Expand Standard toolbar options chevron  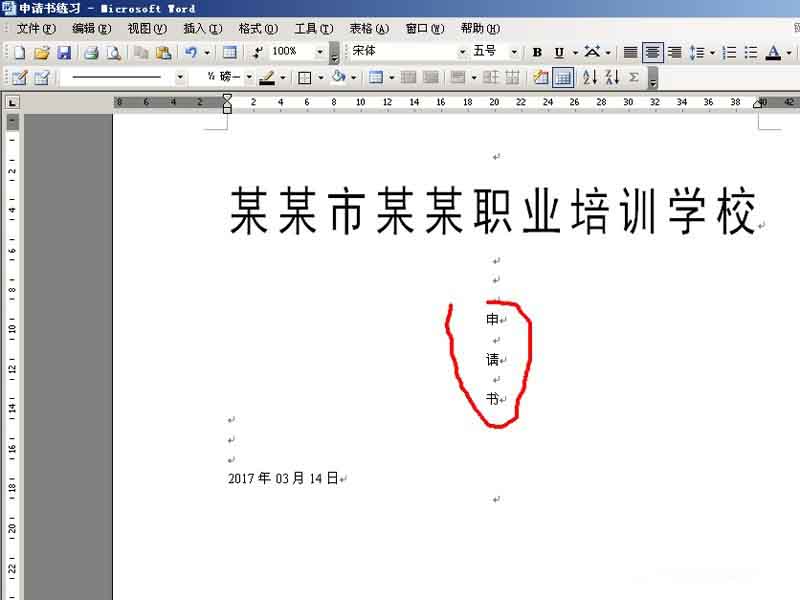(x=334, y=53)
